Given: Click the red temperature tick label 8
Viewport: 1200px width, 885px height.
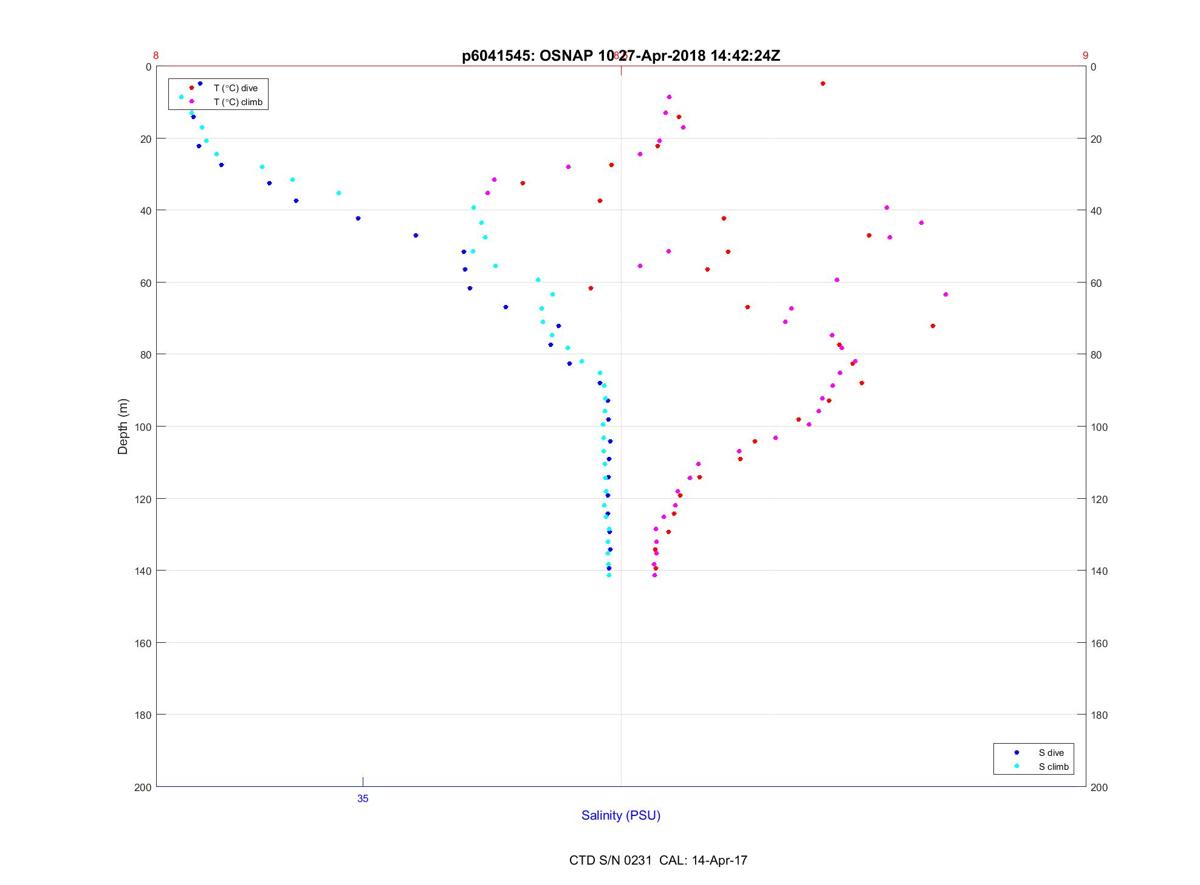Looking at the screenshot, I should [156, 56].
